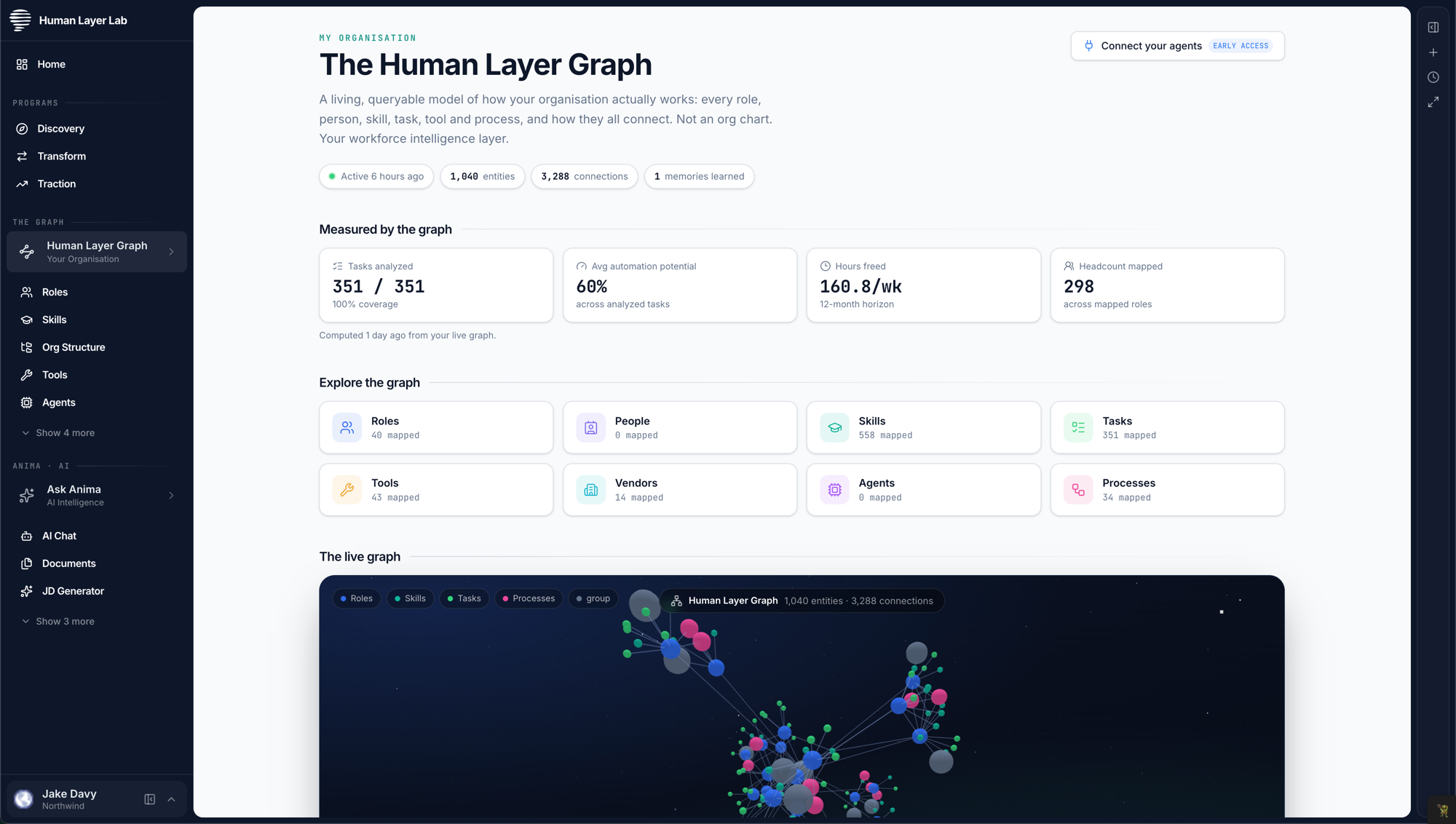The width and height of the screenshot is (1456, 824).
Task: Click the Documents icon in sidebar
Action: click(26, 564)
